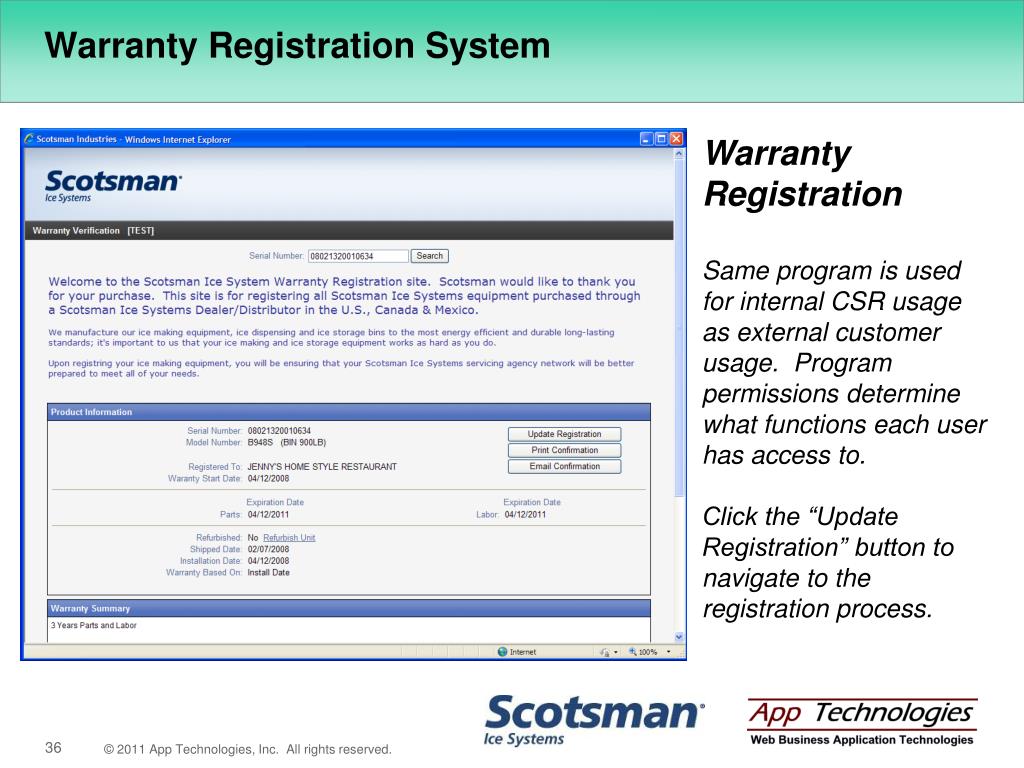Select the Warranty Start Date value 04/12/2008
The image size is (1024, 768).
pyautogui.click(x=268, y=479)
